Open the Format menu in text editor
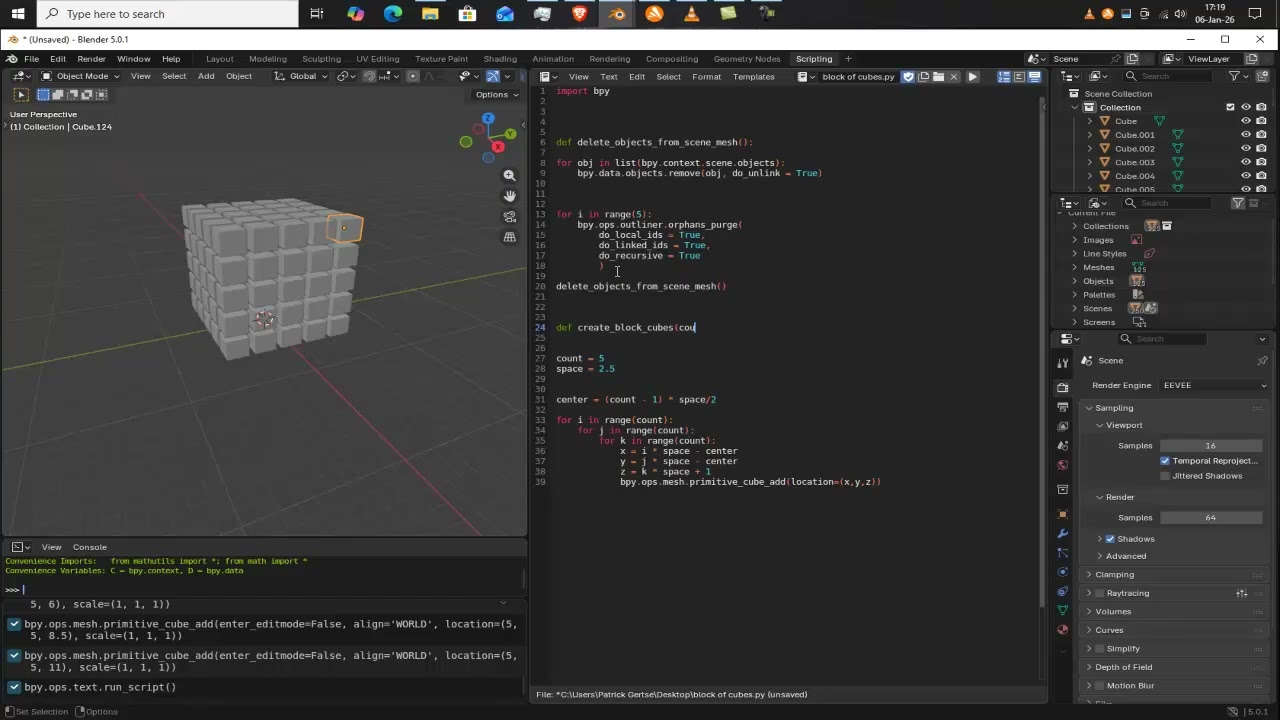Viewport: 1280px width, 720px height. pos(706,76)
